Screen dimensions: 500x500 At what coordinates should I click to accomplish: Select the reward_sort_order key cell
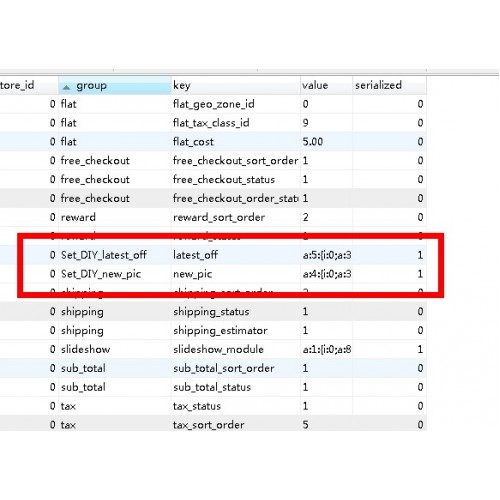click(x=236, y=218)
